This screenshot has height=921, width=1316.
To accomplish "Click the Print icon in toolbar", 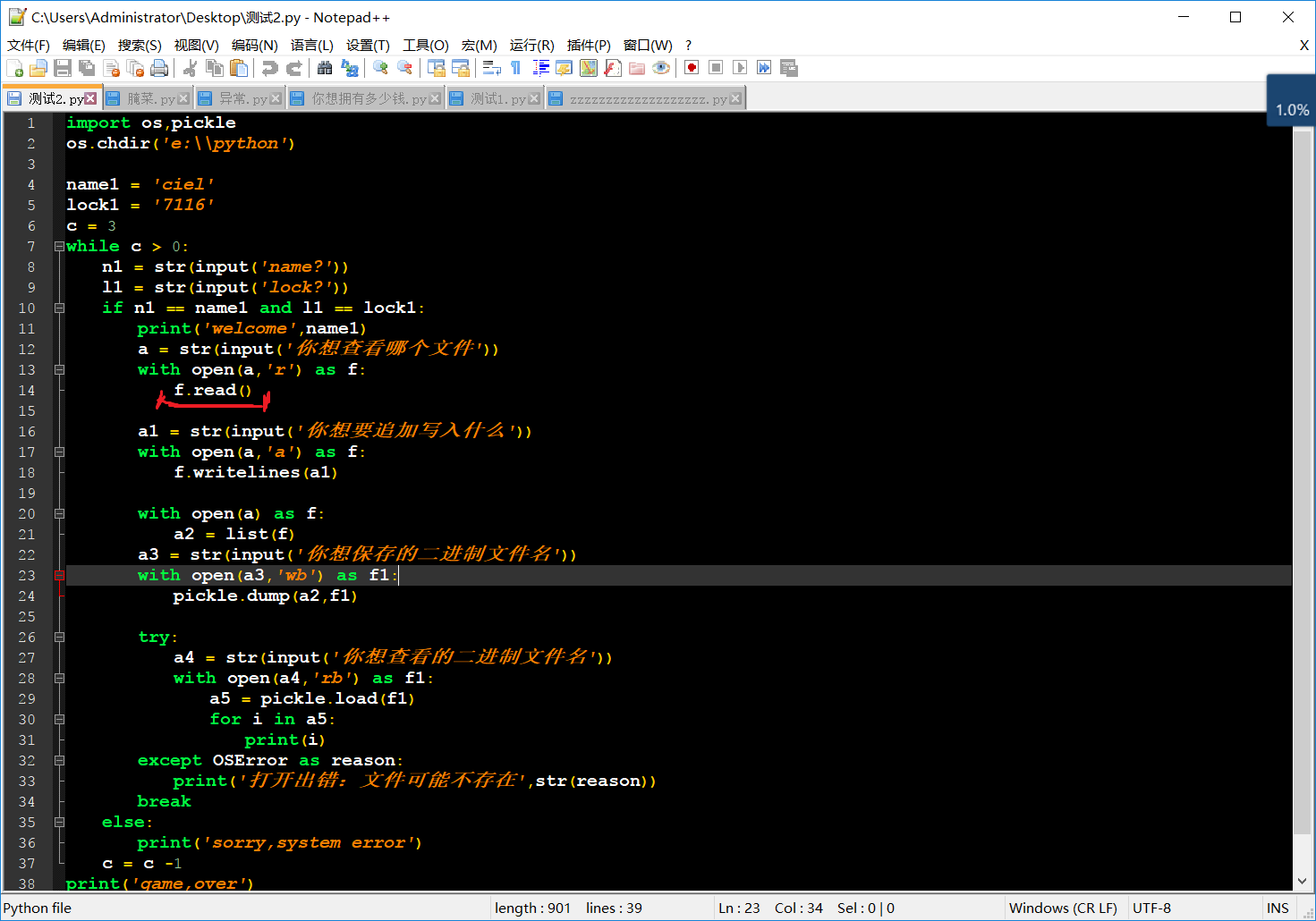I will tap(159, 68).
